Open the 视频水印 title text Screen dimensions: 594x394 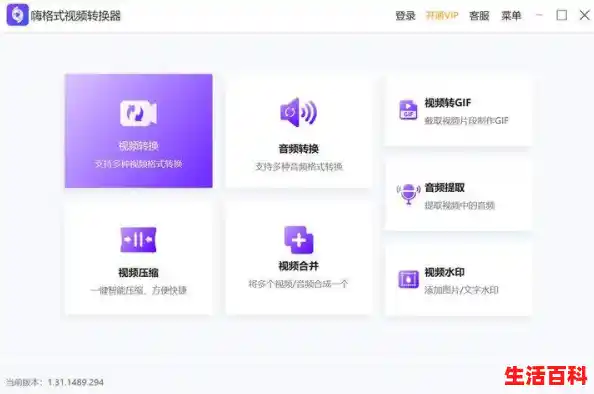click(x=444, y=272)
